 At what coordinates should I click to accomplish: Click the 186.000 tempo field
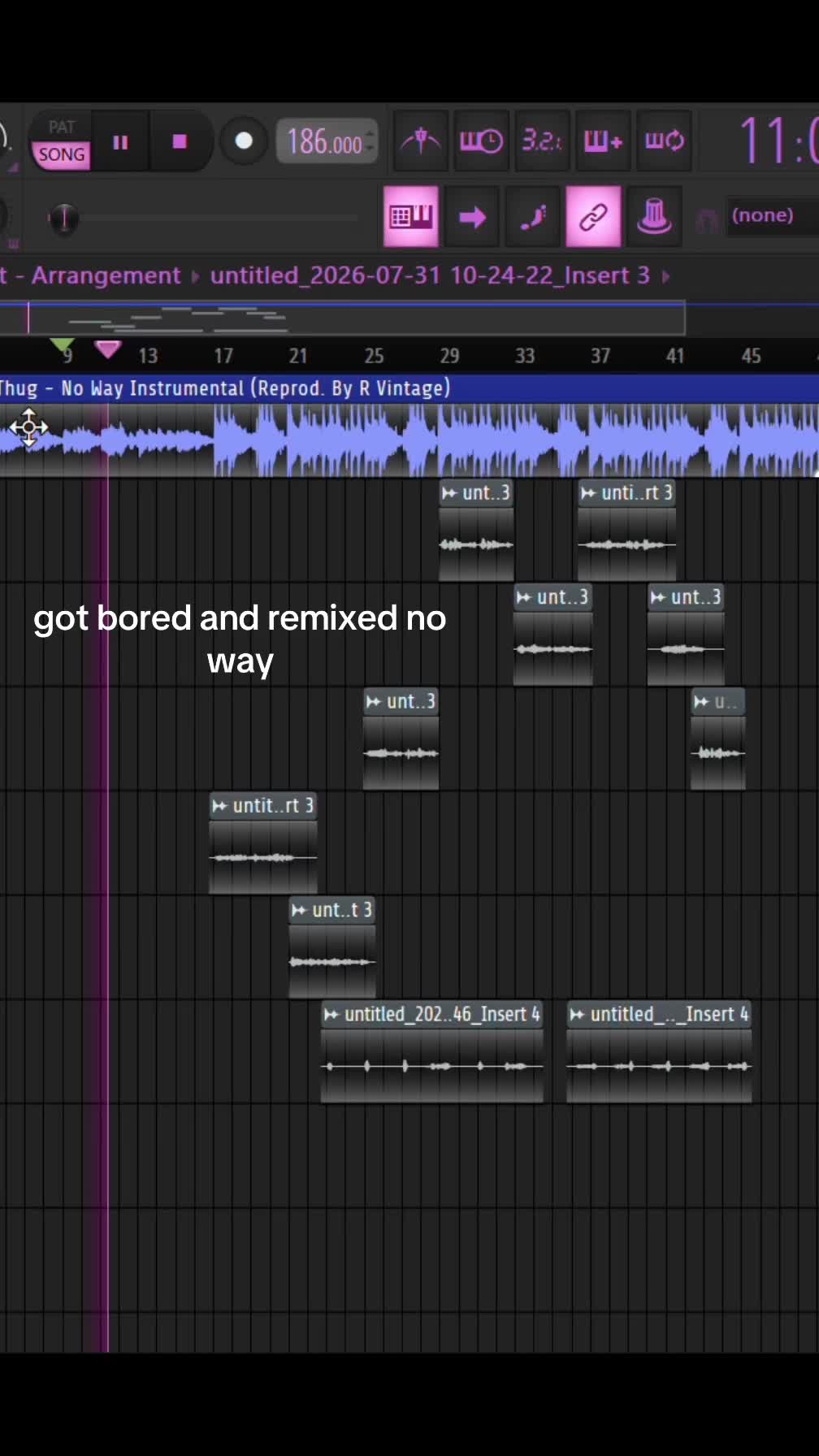click(325, 142)
